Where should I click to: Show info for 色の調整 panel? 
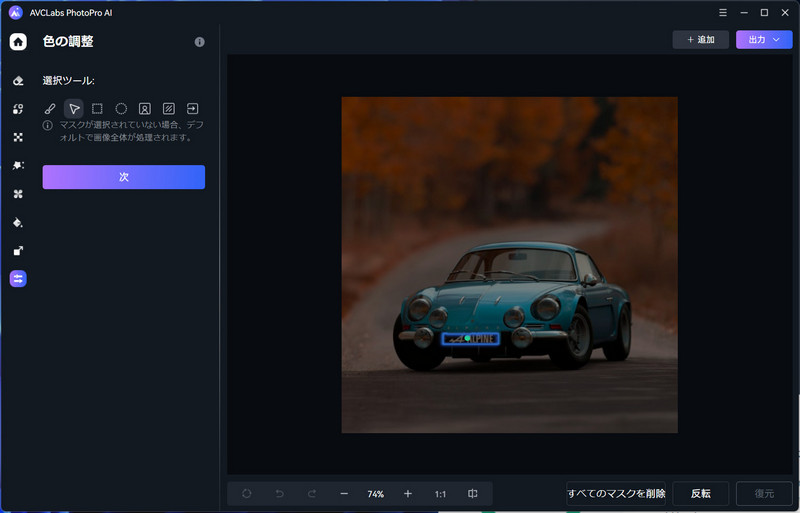pos(199,42)
